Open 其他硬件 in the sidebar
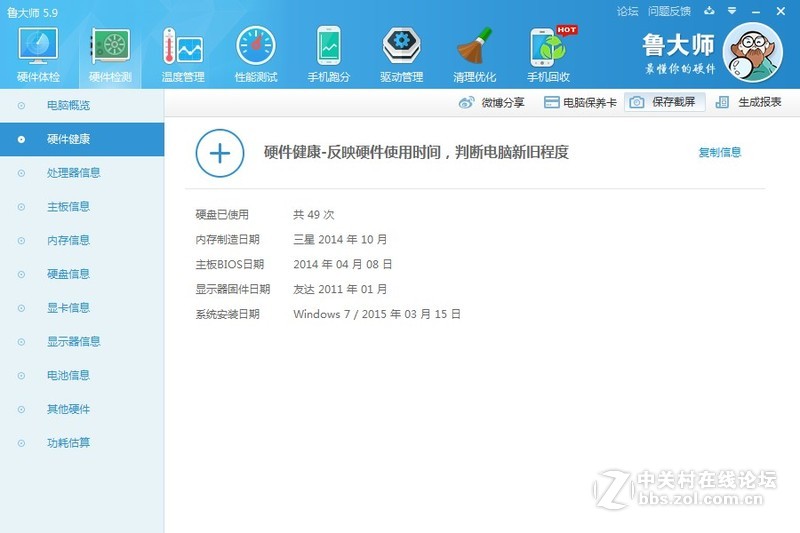This screenshot has width=800, height=533. [82, 409]
